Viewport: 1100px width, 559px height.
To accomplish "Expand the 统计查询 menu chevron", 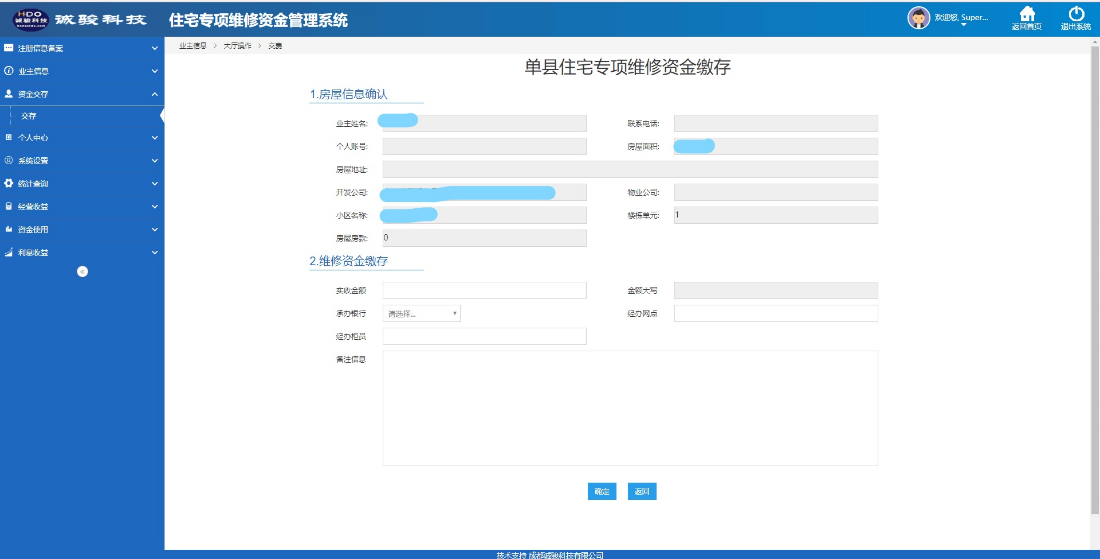I will (x=155, y=184).
